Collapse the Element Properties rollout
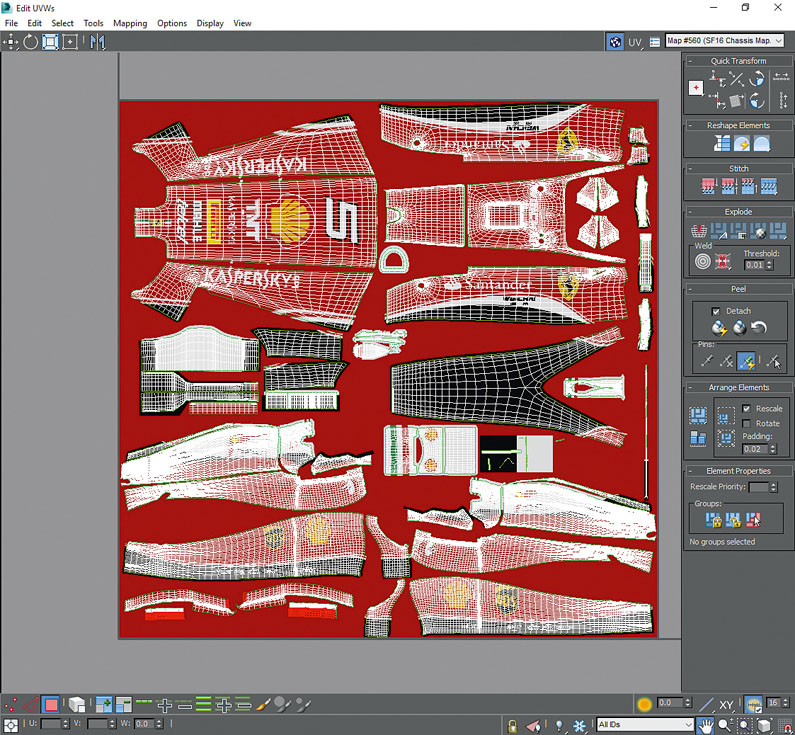The width and height of the screenshot is (795, 735). pos(690,471)
